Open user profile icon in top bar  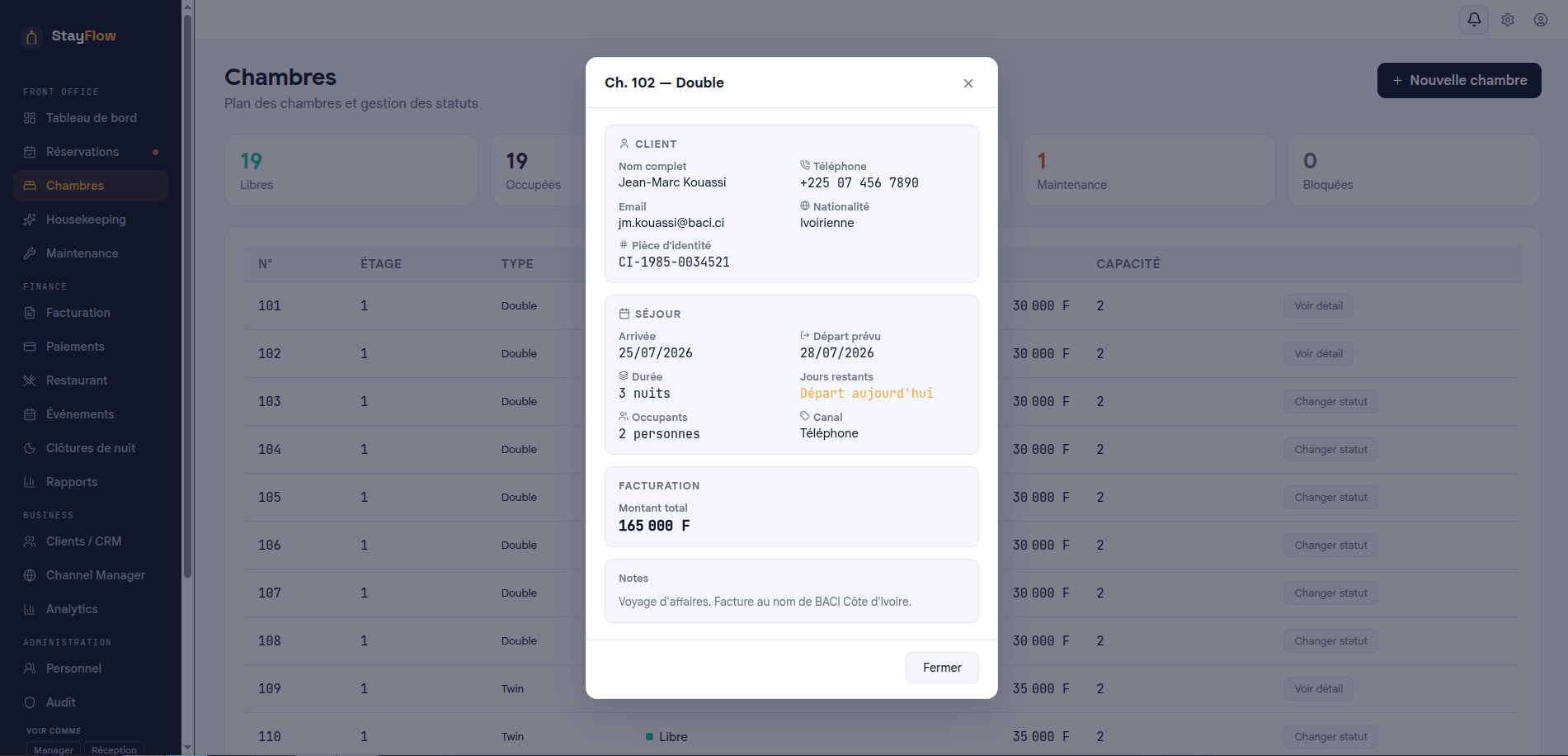(1541, 20)
